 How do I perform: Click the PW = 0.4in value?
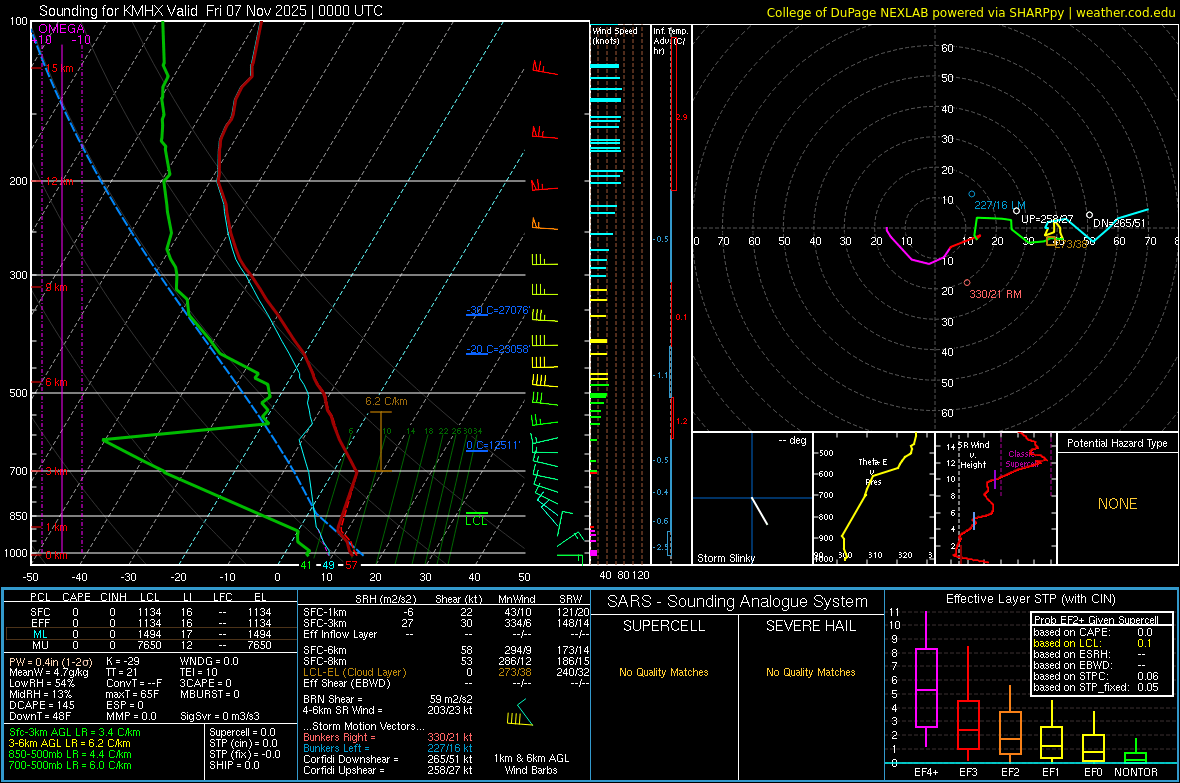click(51, 661)
